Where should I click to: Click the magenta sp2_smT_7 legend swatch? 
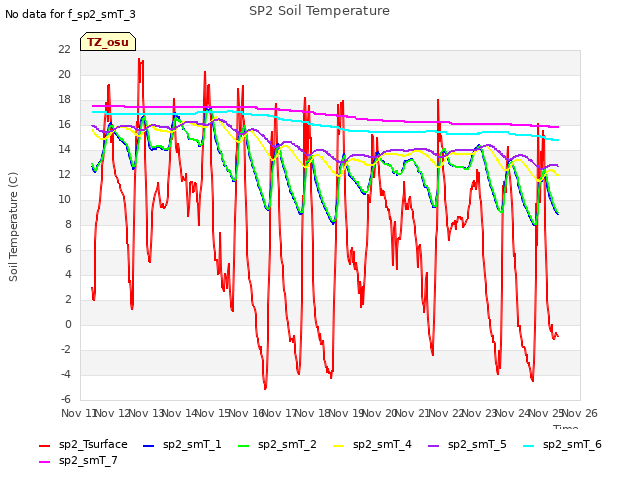click(44, 462)
